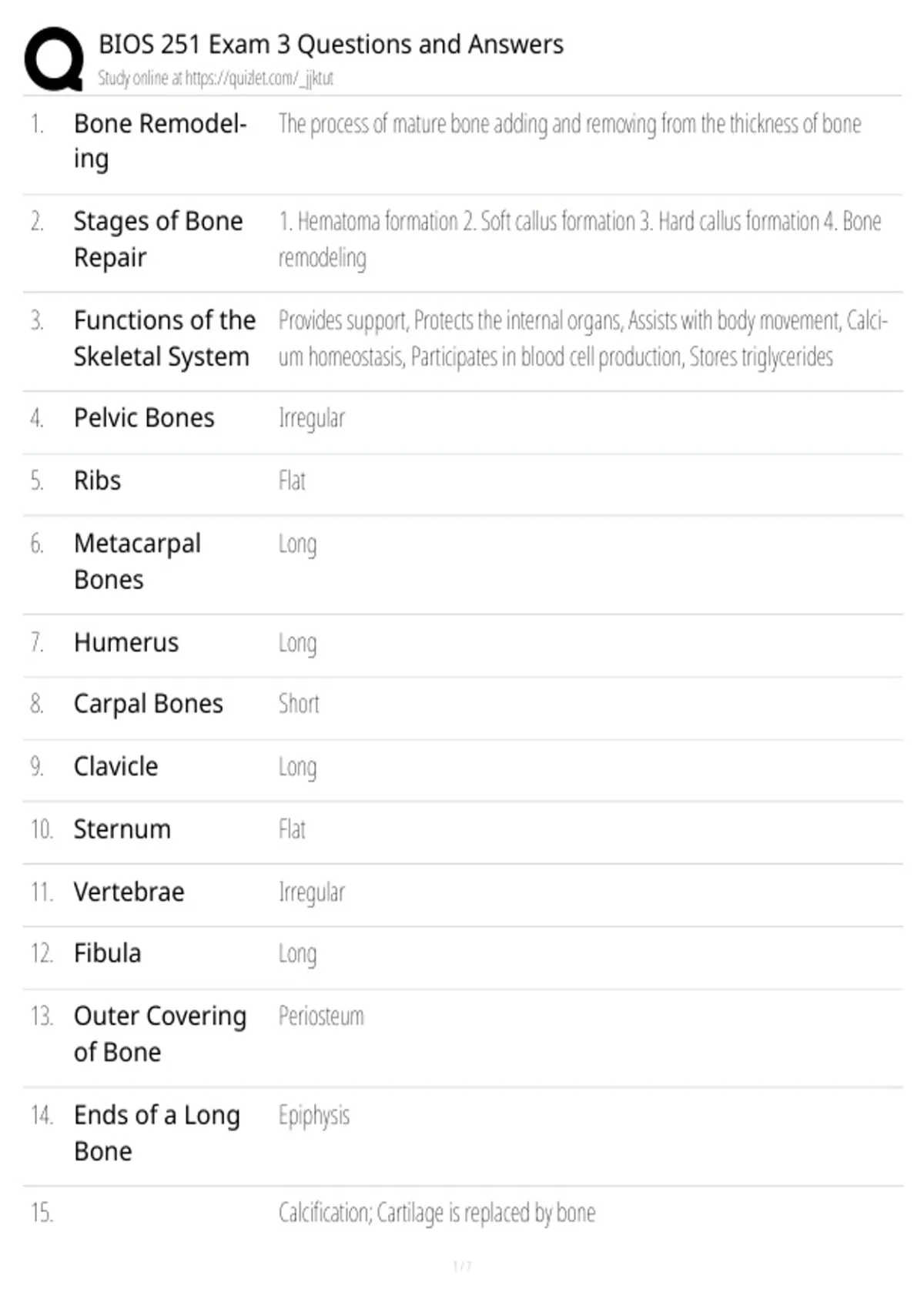
Task: Click the Fibula term
Action: [x=108, y=953]
